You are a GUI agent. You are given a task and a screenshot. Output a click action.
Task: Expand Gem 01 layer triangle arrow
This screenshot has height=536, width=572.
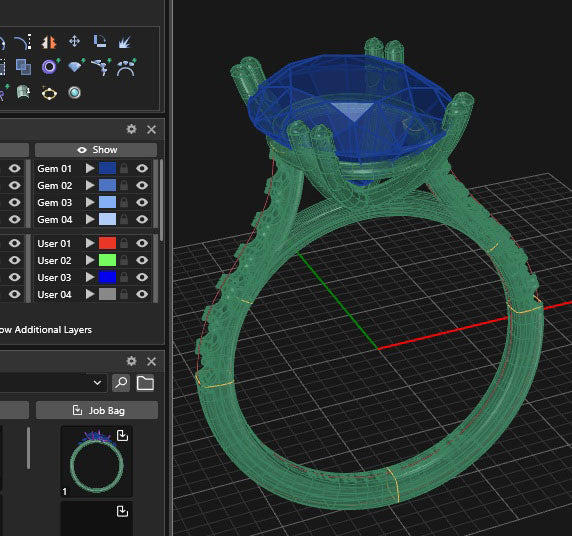[x=90, y=168]
